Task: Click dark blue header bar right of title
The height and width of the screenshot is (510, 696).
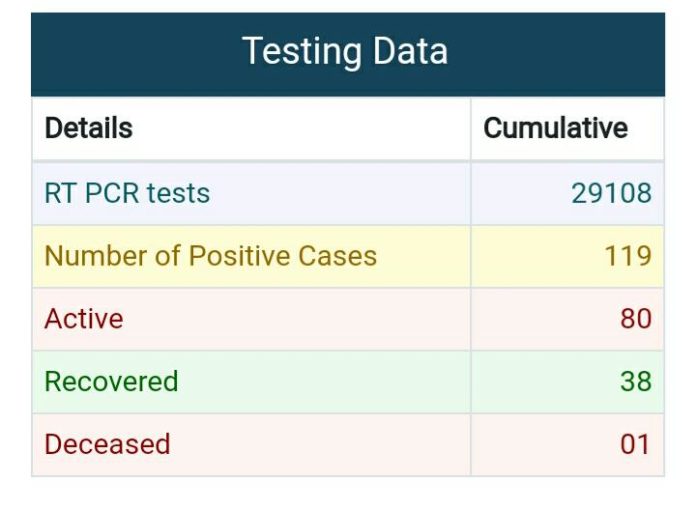Action: (x=555, y=54)
